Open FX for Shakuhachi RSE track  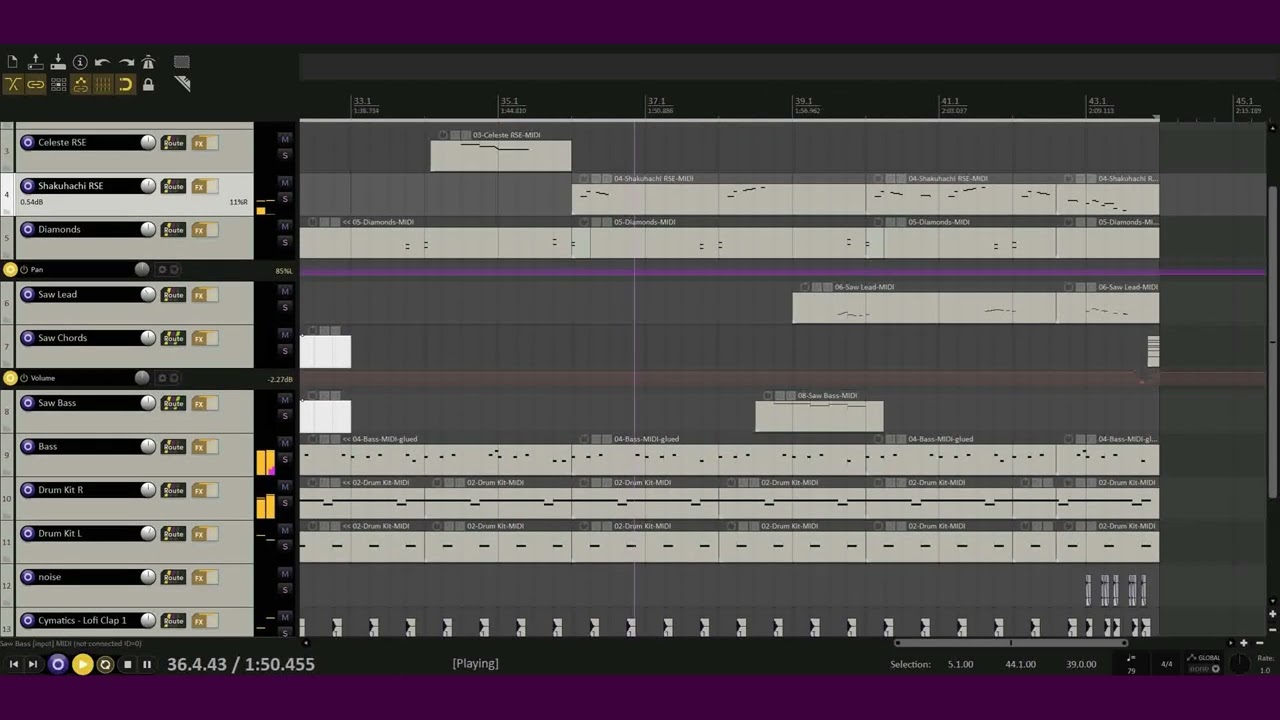(199, 186)
